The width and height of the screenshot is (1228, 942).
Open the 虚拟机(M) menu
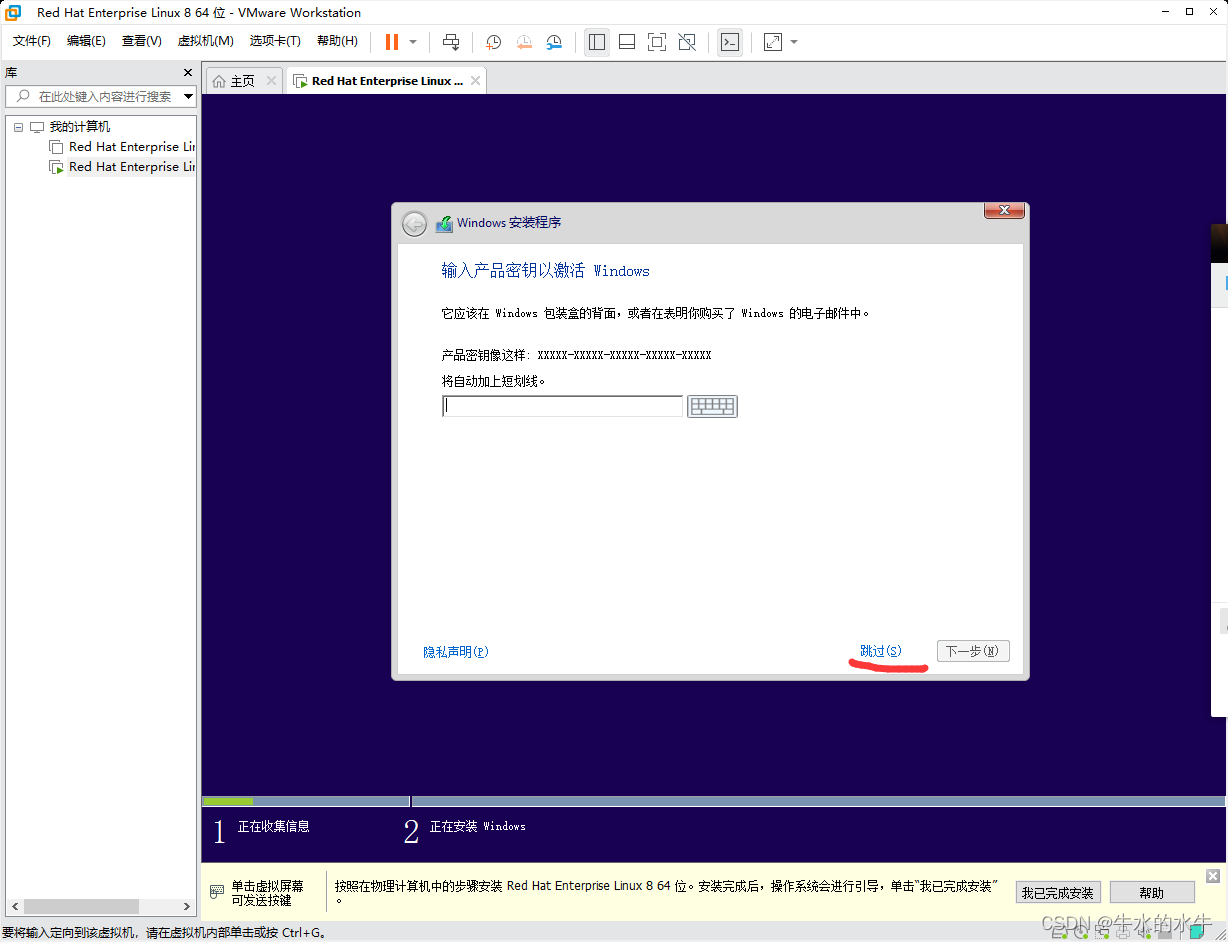click(x=205, y=41)
